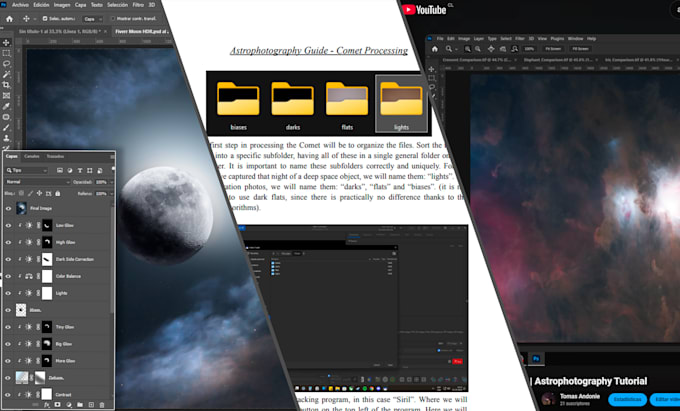Select the Frame tool in left Photoshop toolbar
The width and height of the screenshot is (680, 411).
coord(6,96)
